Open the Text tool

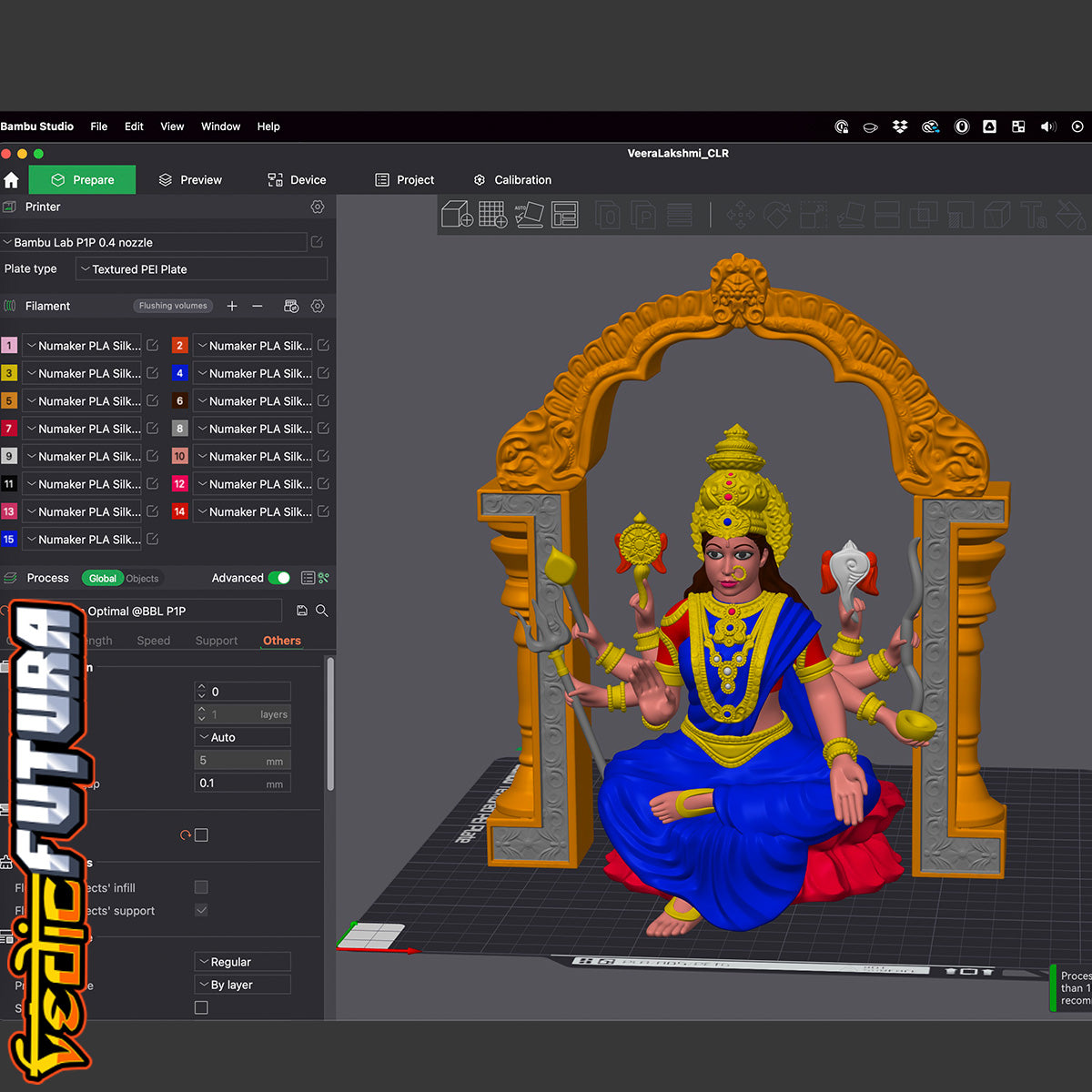click(1034, 215)
